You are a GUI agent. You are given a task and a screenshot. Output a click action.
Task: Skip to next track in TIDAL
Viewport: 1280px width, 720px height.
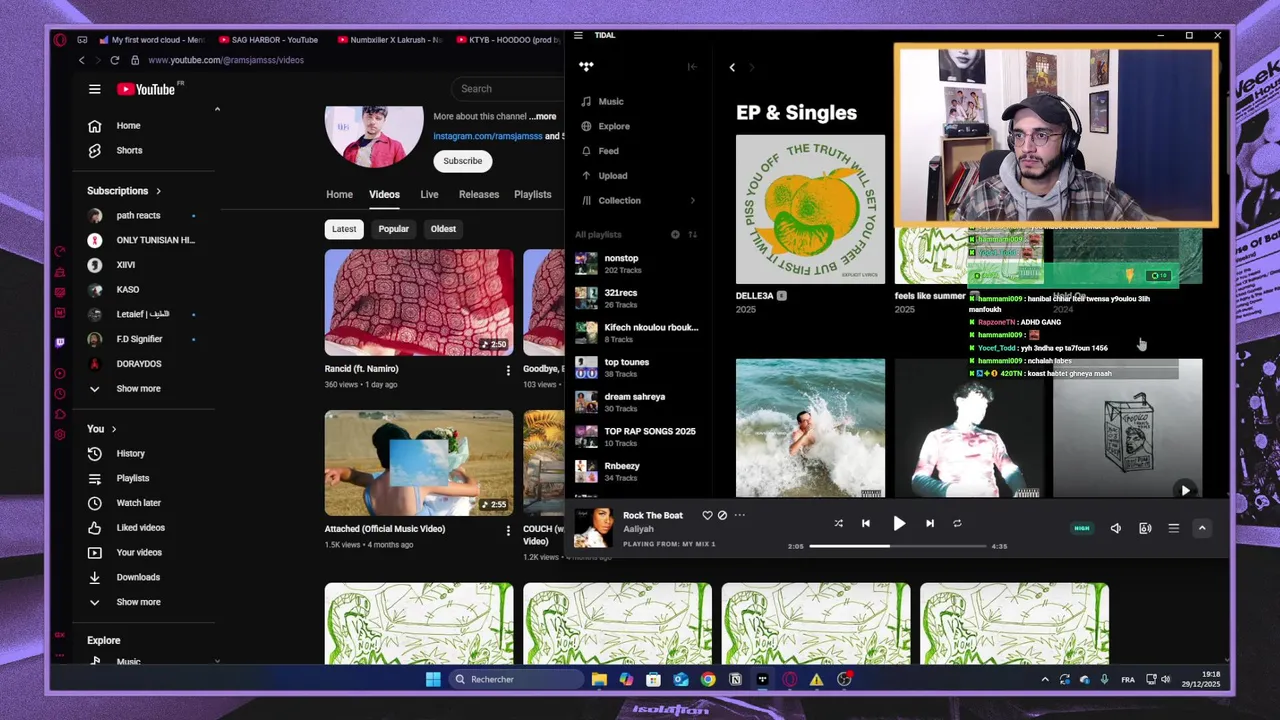click(x=930, y=523)
